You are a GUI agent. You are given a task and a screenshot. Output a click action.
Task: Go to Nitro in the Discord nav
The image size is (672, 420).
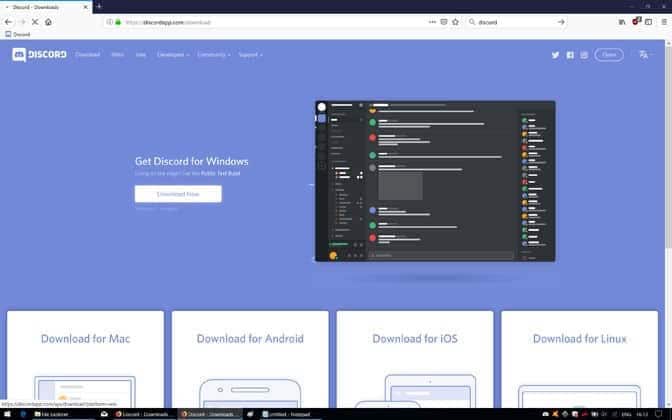(117, 54)
